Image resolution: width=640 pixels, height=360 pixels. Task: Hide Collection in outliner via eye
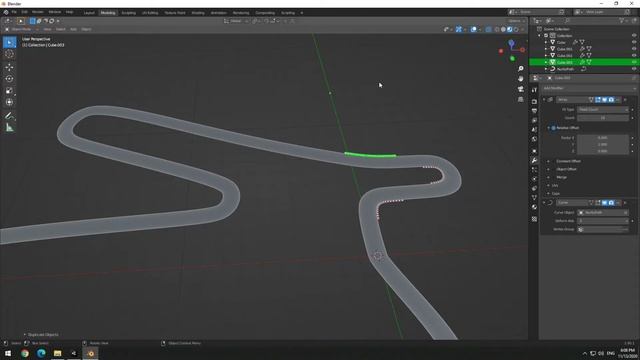[x=634, y=36]
